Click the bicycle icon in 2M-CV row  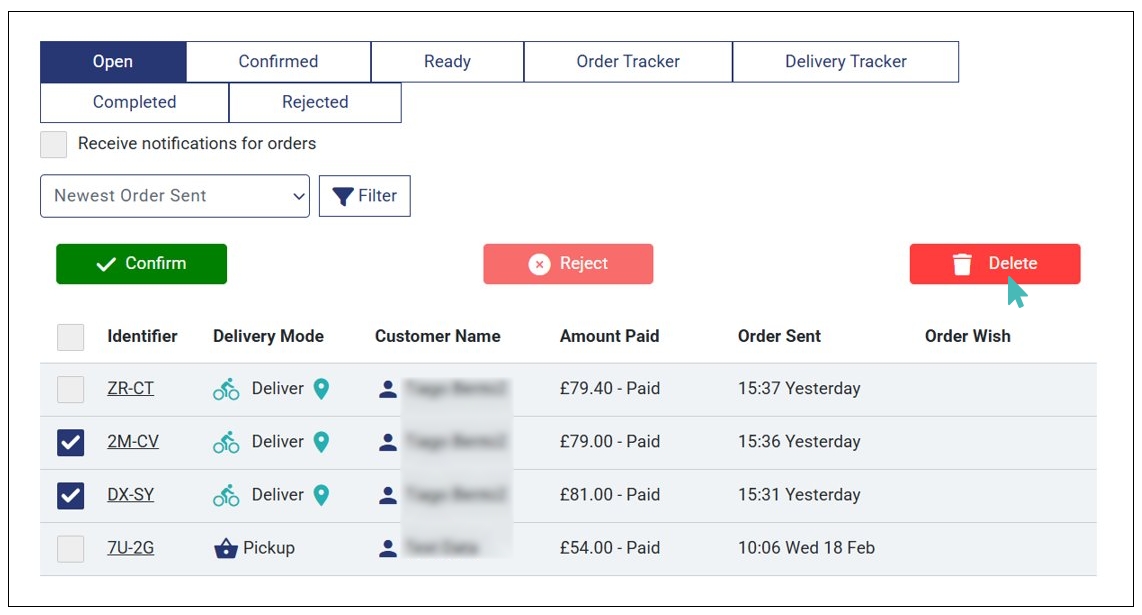(x=226, y=442)
